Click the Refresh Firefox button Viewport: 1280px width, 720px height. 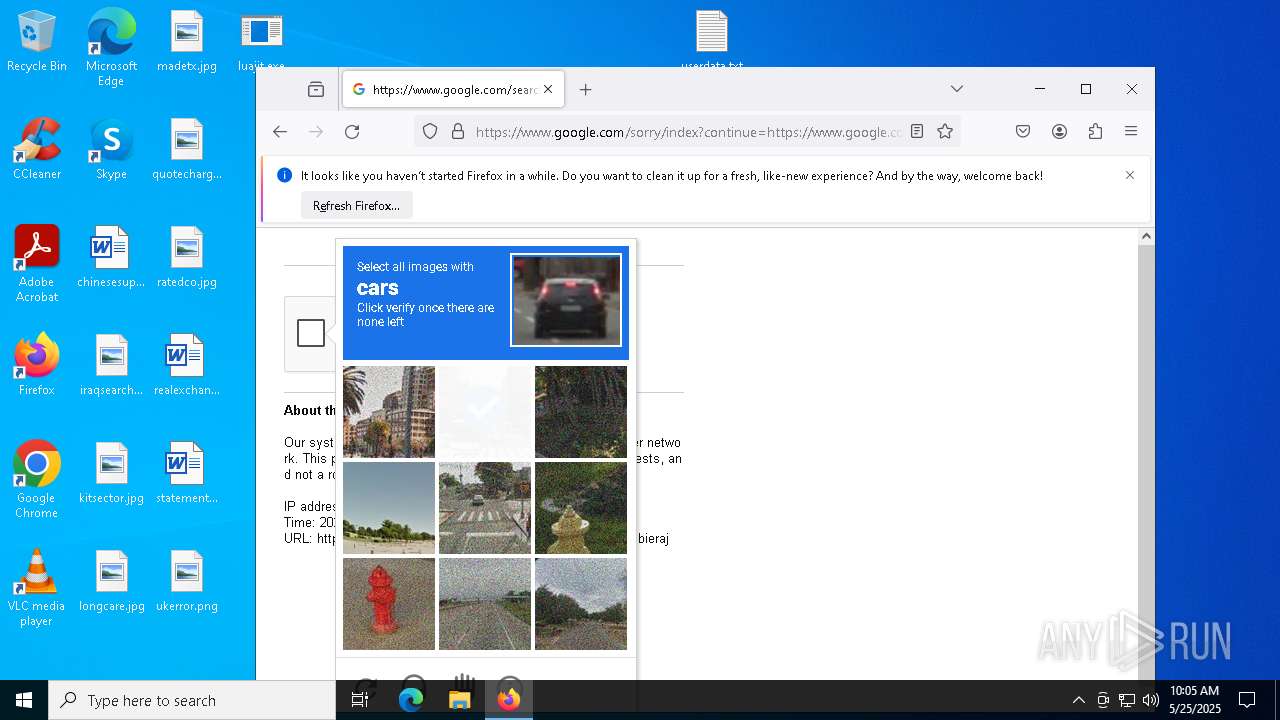(356, 206)
